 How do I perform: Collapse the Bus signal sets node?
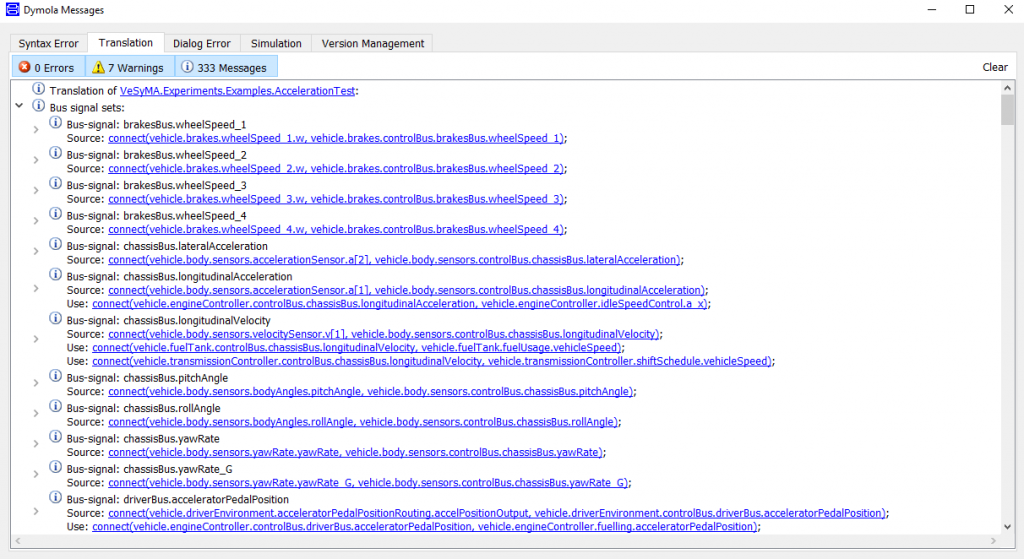click(19, 106)
